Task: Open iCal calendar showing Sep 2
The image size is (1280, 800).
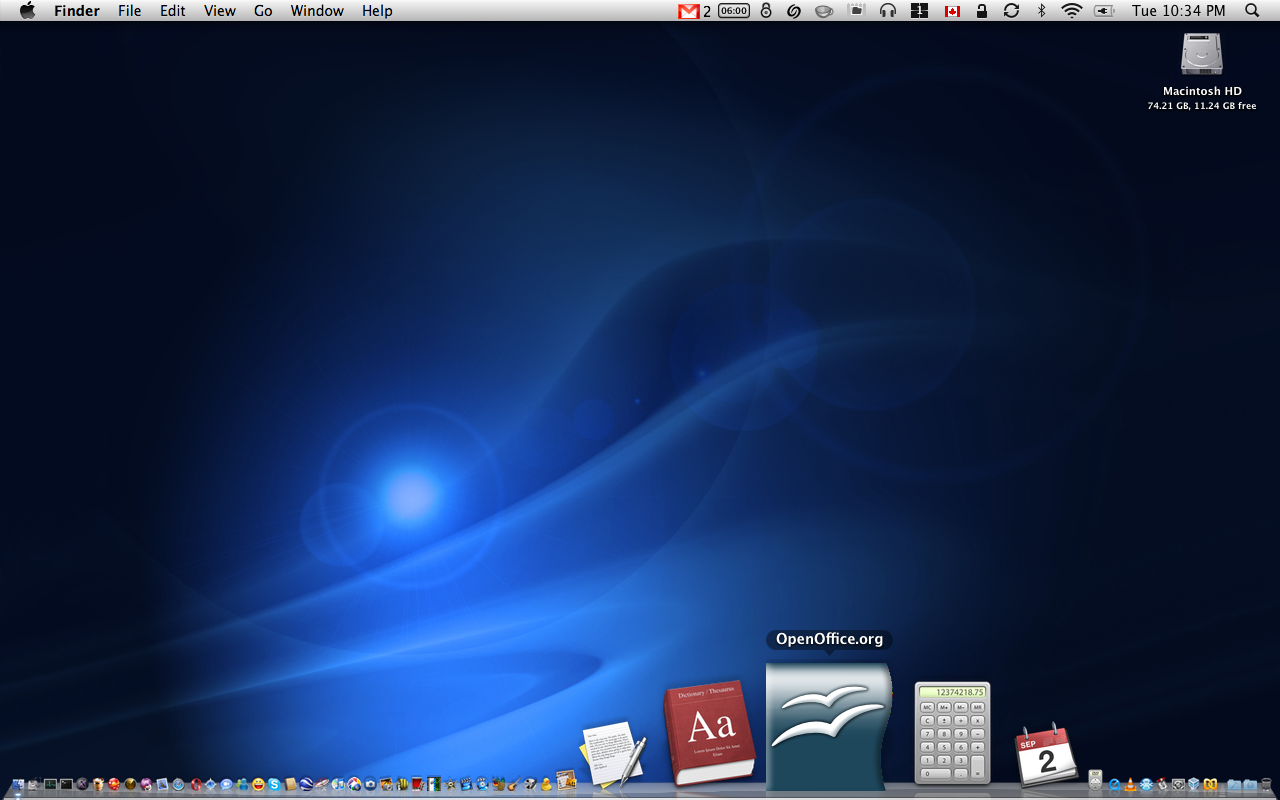Action: click(x=1046, y=755)
